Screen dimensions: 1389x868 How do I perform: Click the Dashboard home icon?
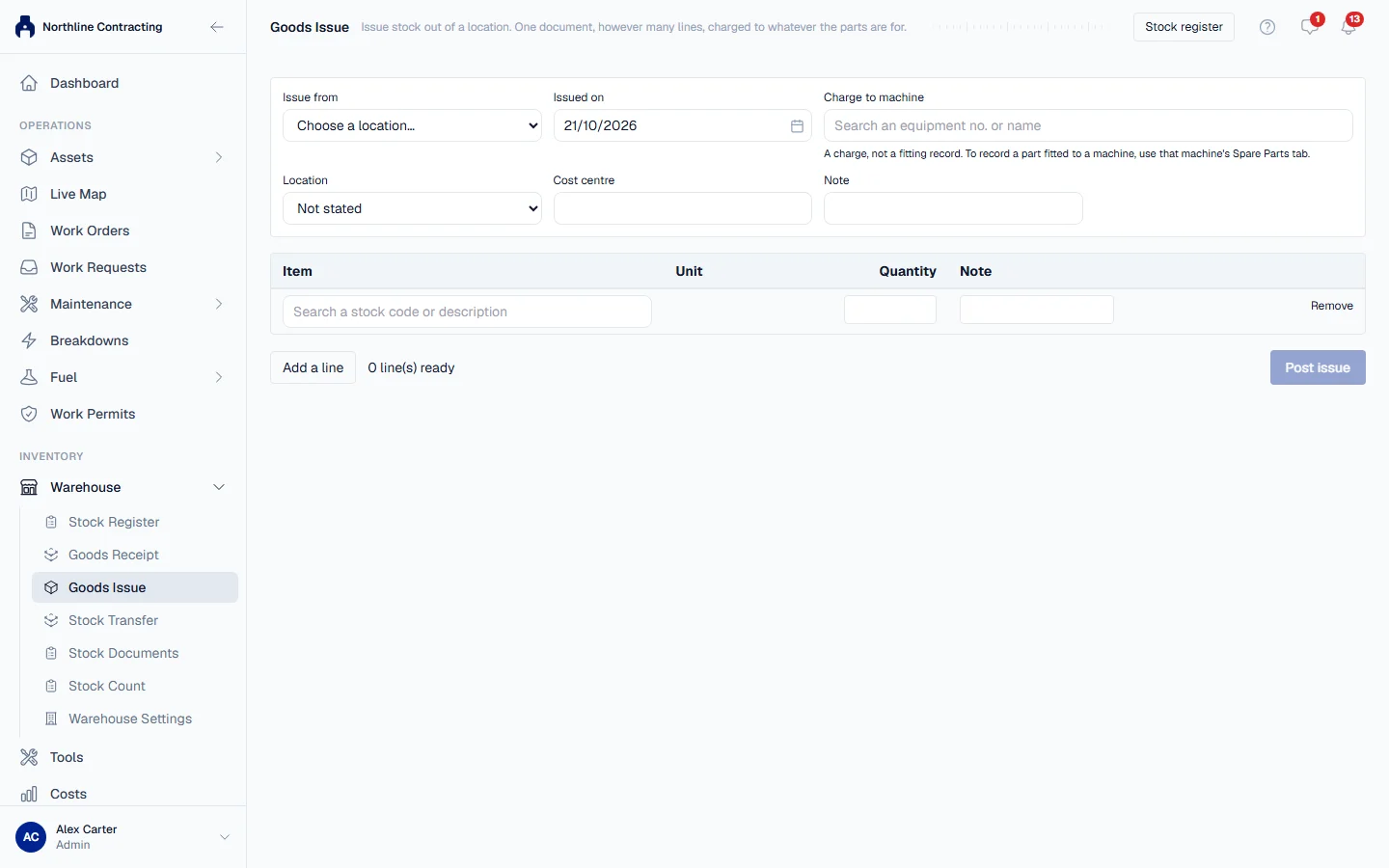29,83
